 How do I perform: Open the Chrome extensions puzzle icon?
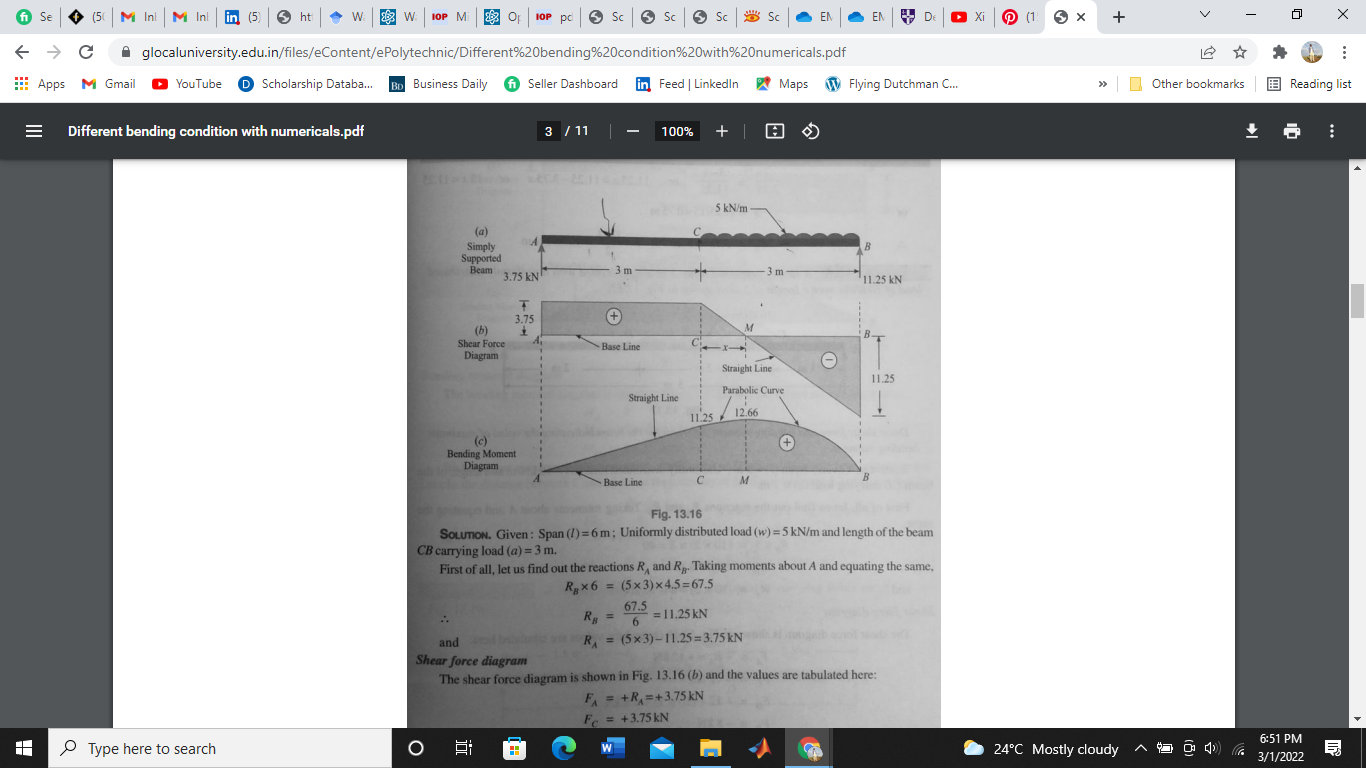click(1280, 52)
